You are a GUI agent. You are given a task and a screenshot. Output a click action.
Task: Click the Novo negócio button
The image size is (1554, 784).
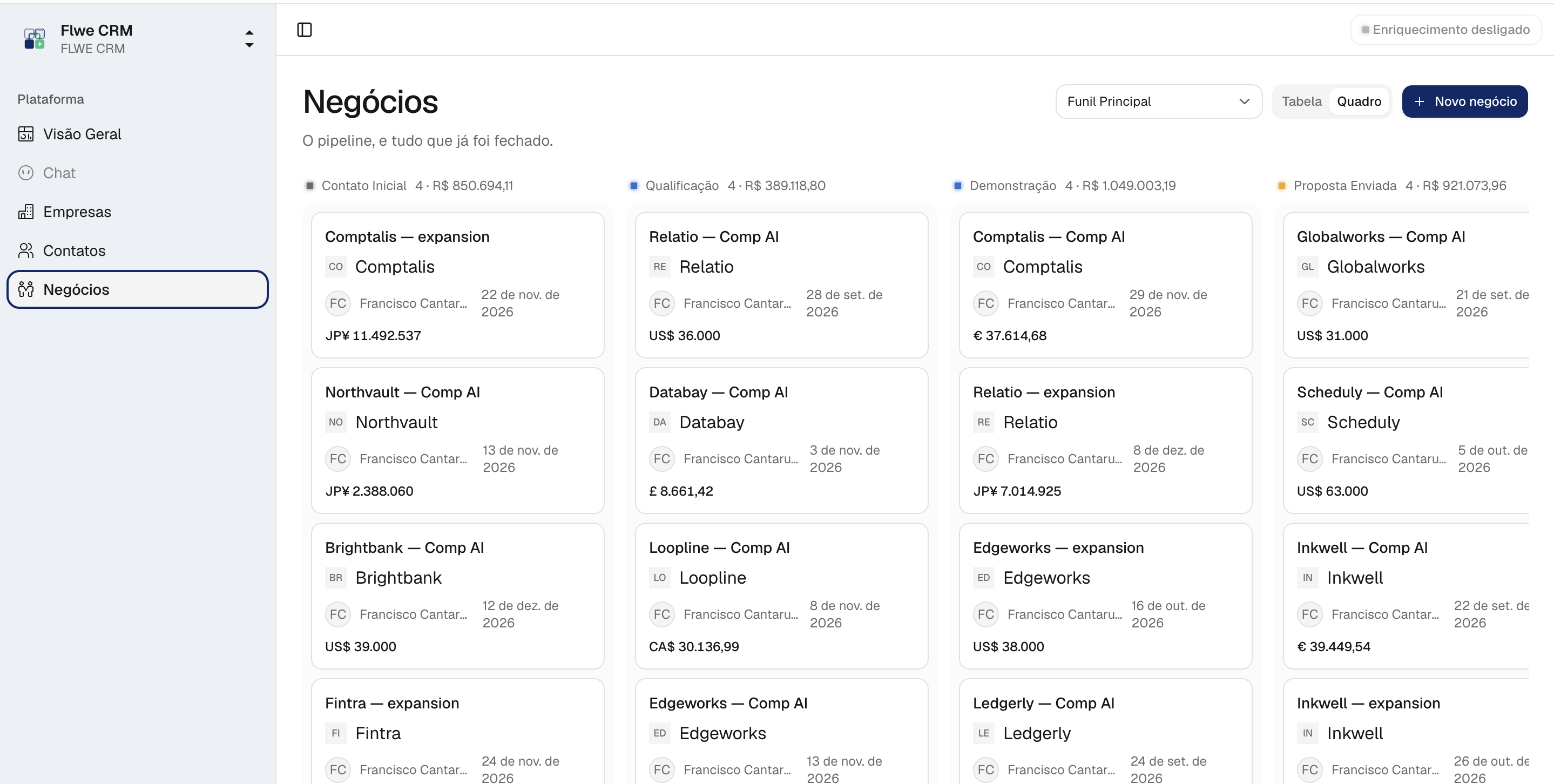point(1465,102)
